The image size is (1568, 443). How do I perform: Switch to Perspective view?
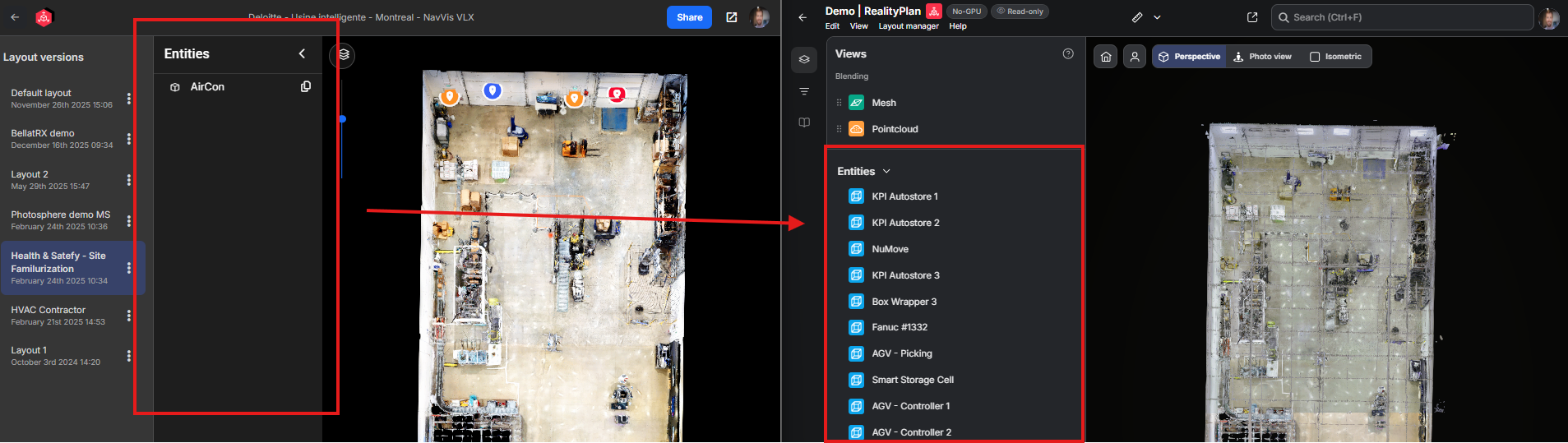1189,57
